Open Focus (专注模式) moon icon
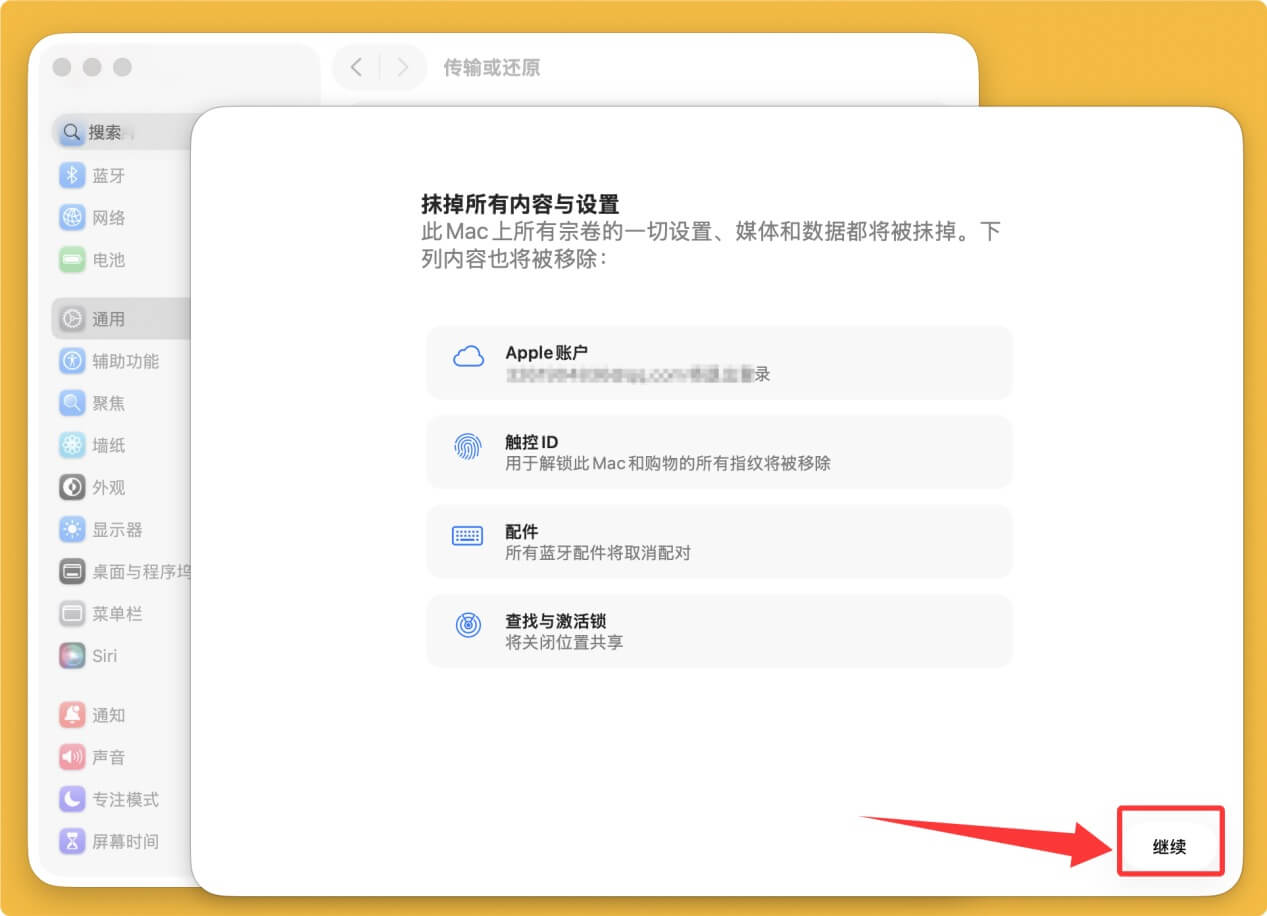Viewport: 1267px width, 916px height. pos(72,799)
